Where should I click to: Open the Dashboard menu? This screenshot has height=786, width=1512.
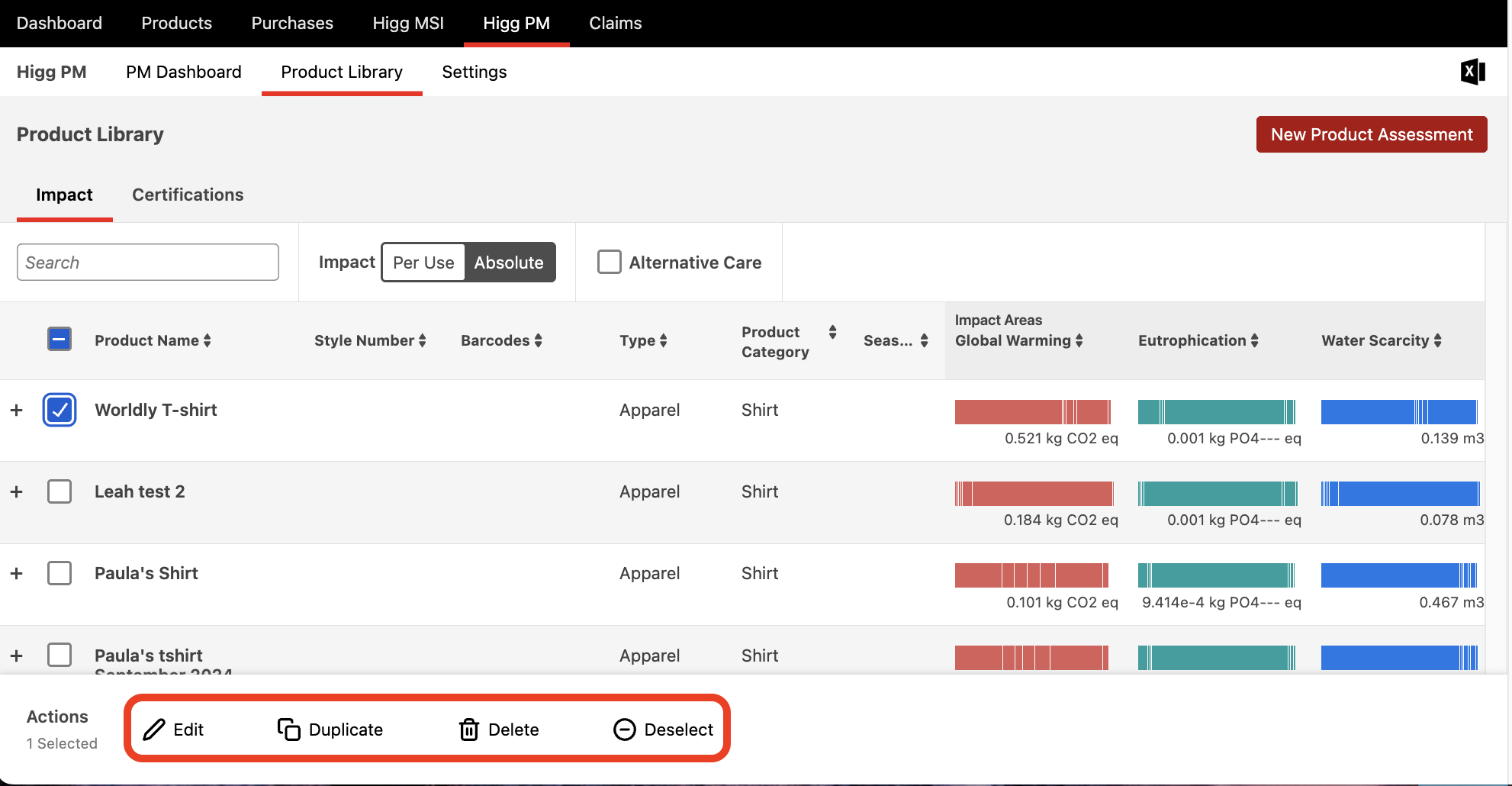coord(60,23)
